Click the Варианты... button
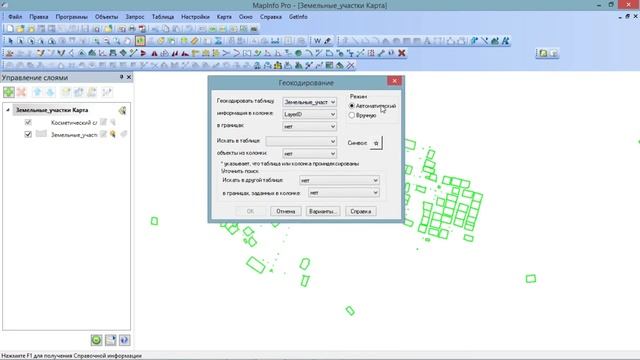Screen dimensions: 640x360 322,211
